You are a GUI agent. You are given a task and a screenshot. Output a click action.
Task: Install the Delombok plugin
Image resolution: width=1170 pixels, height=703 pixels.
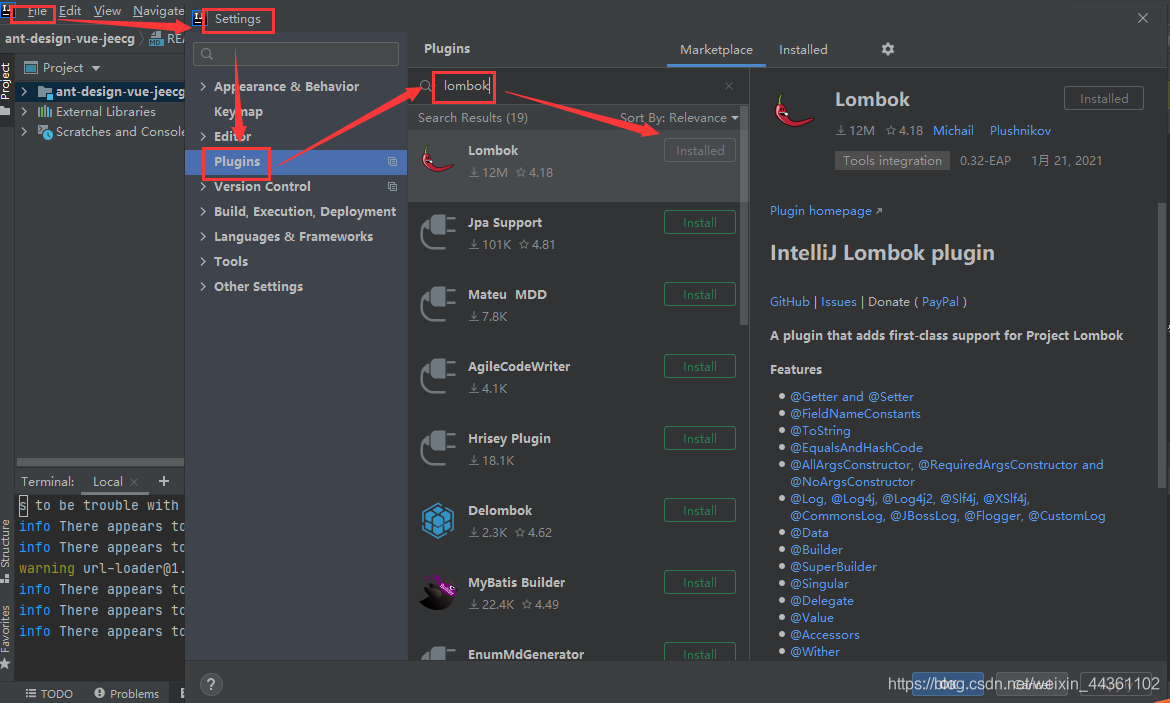coord(700,510)
